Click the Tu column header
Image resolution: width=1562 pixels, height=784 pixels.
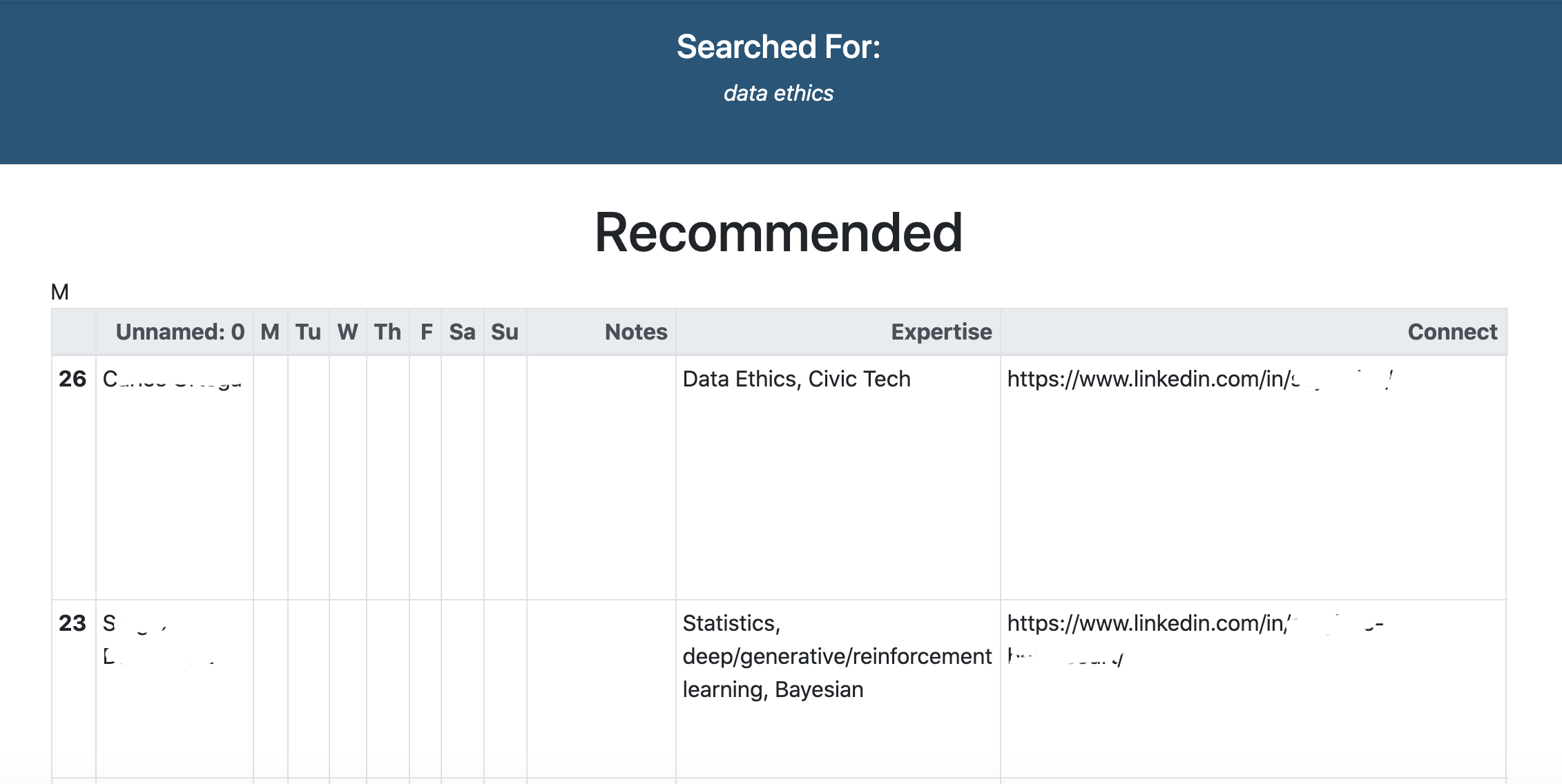tap(308, 332)
